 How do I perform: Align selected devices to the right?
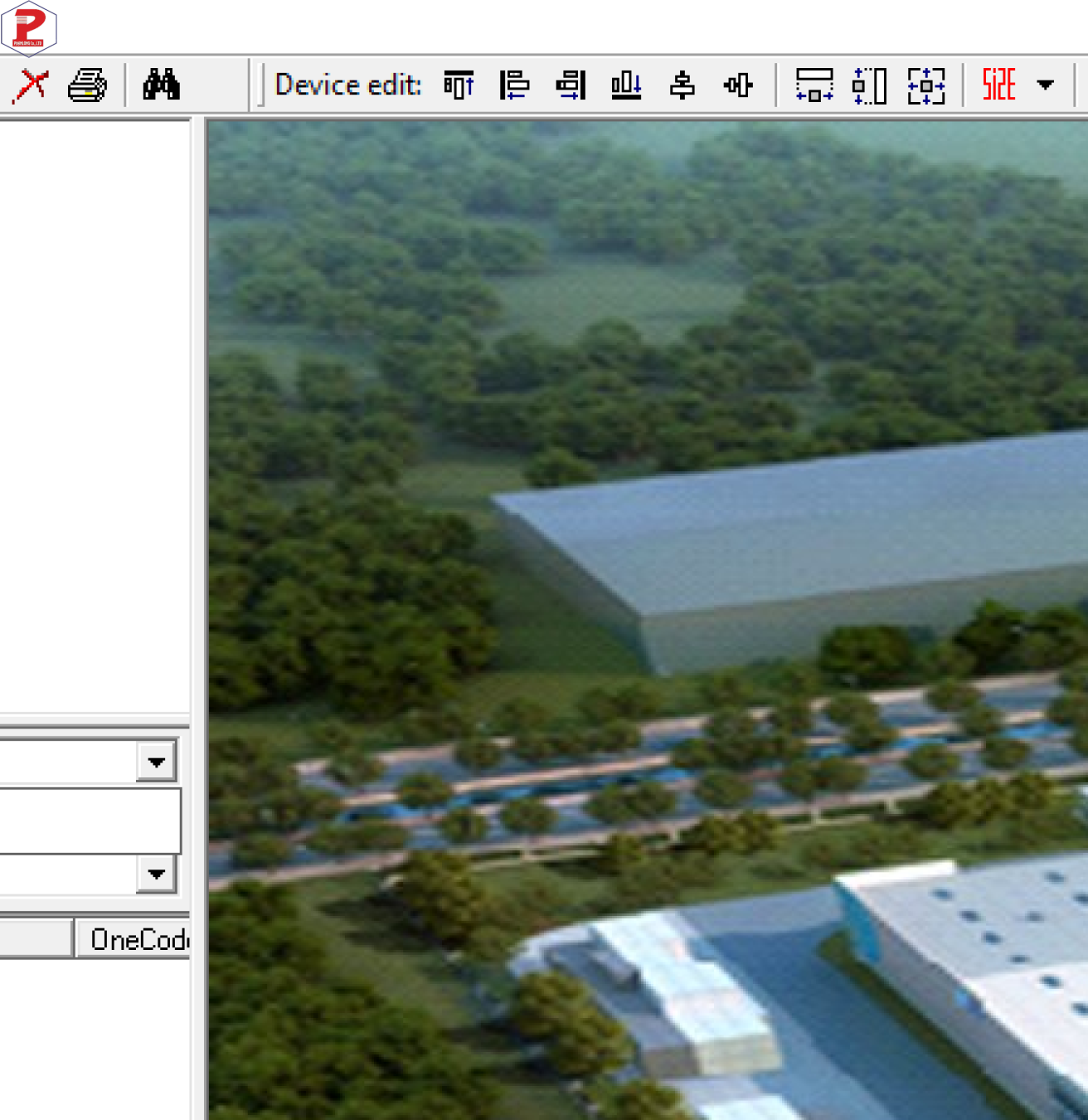click(x=571, y=85)
